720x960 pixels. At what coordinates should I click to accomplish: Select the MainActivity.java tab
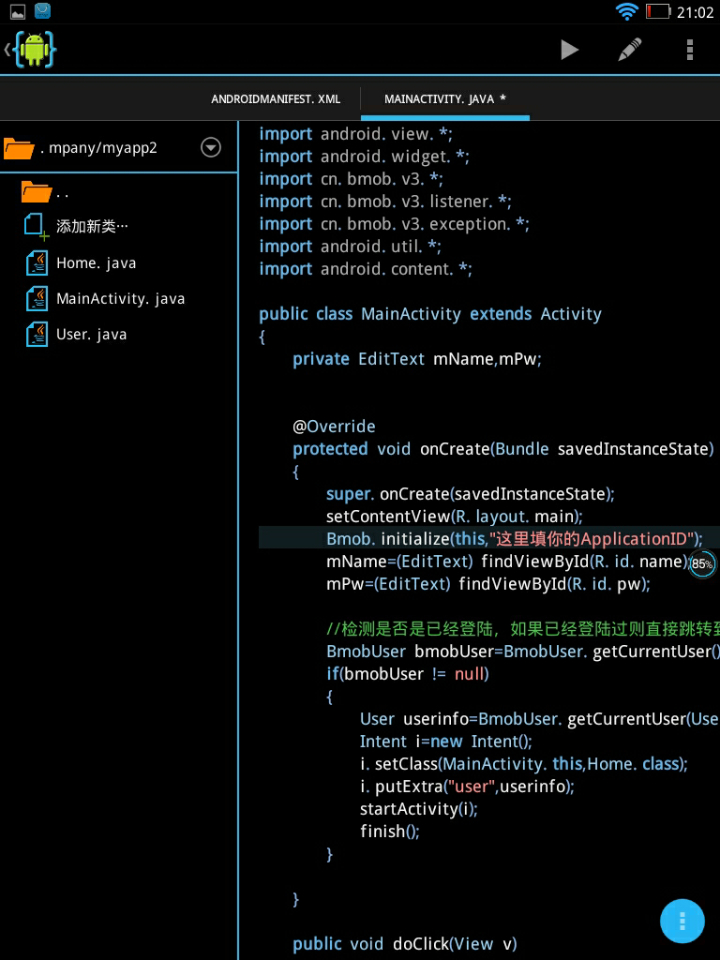[445, 99]
